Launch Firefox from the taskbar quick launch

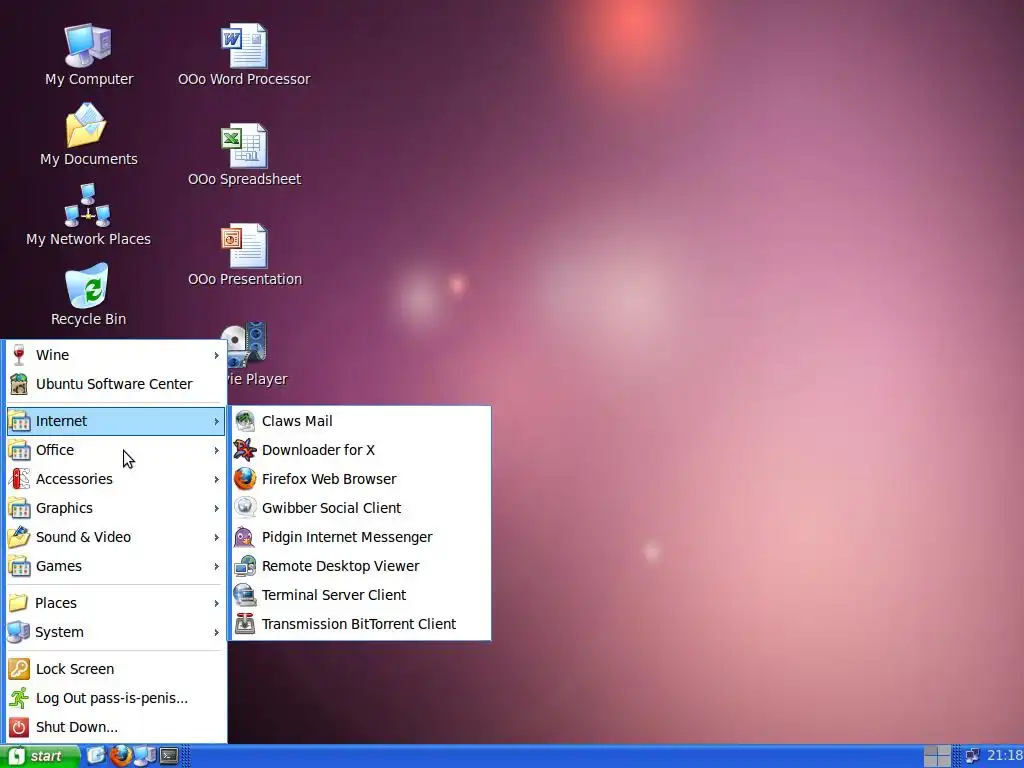[x=120, y=756]
